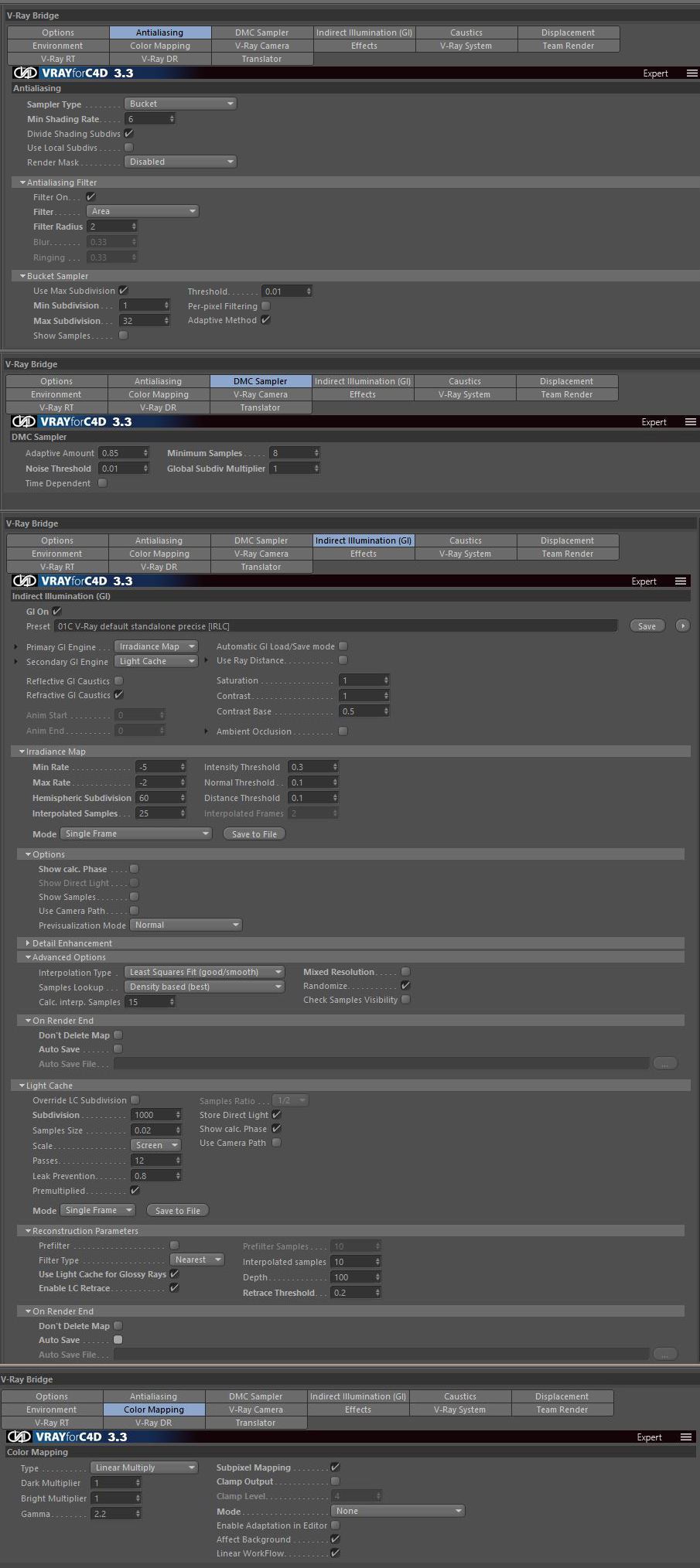Open the Secondary GI Engine dropdown

pyautogui.click(x=156, y=661)
